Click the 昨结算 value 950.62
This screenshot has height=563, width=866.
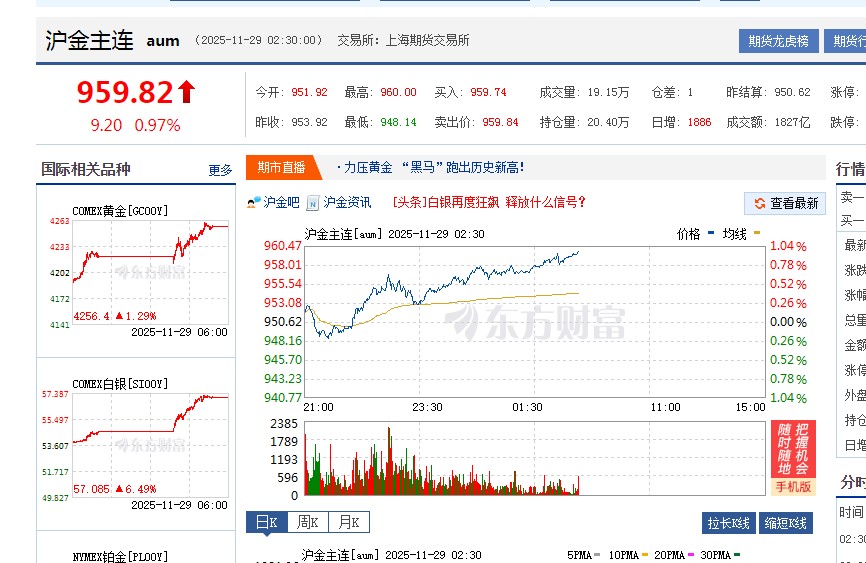(793, 92)
